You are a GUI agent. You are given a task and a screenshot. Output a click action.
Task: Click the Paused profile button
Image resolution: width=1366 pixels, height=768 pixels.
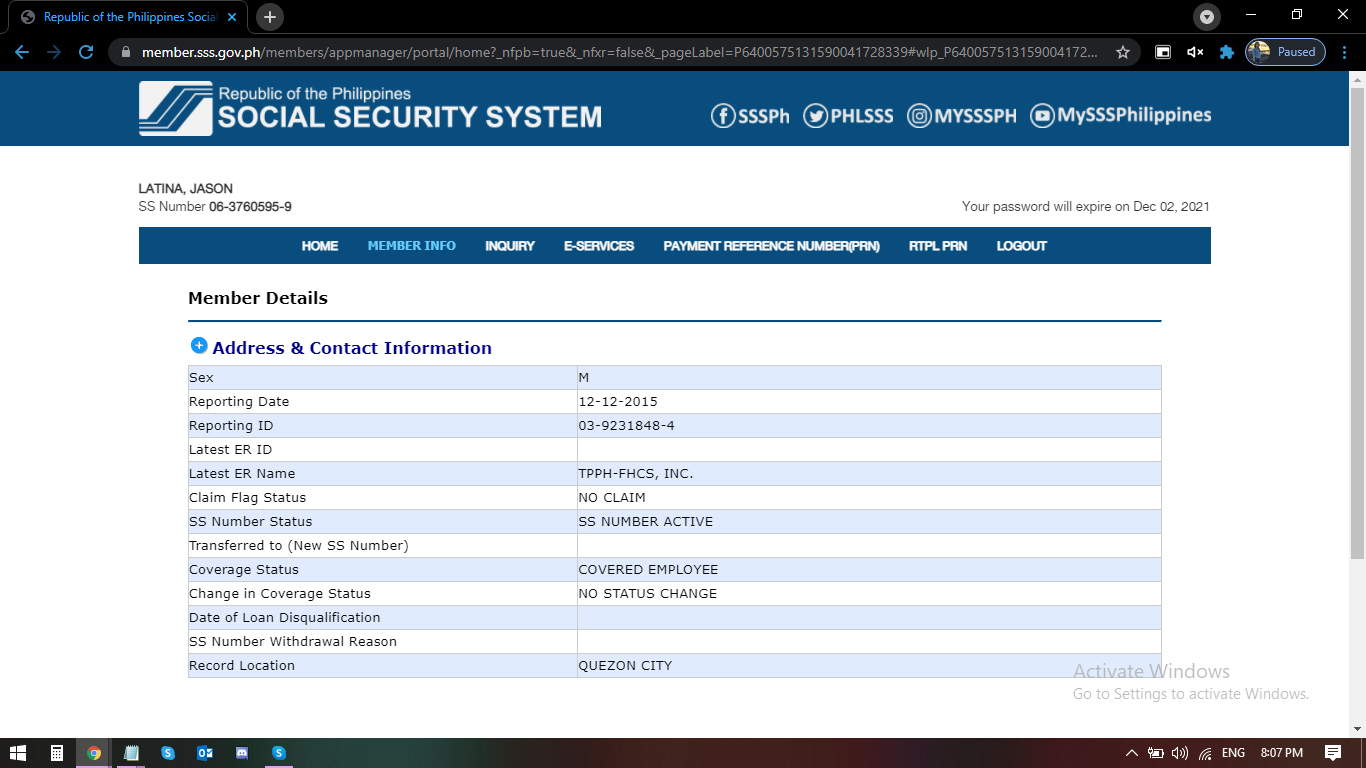tap(1285, 52)
